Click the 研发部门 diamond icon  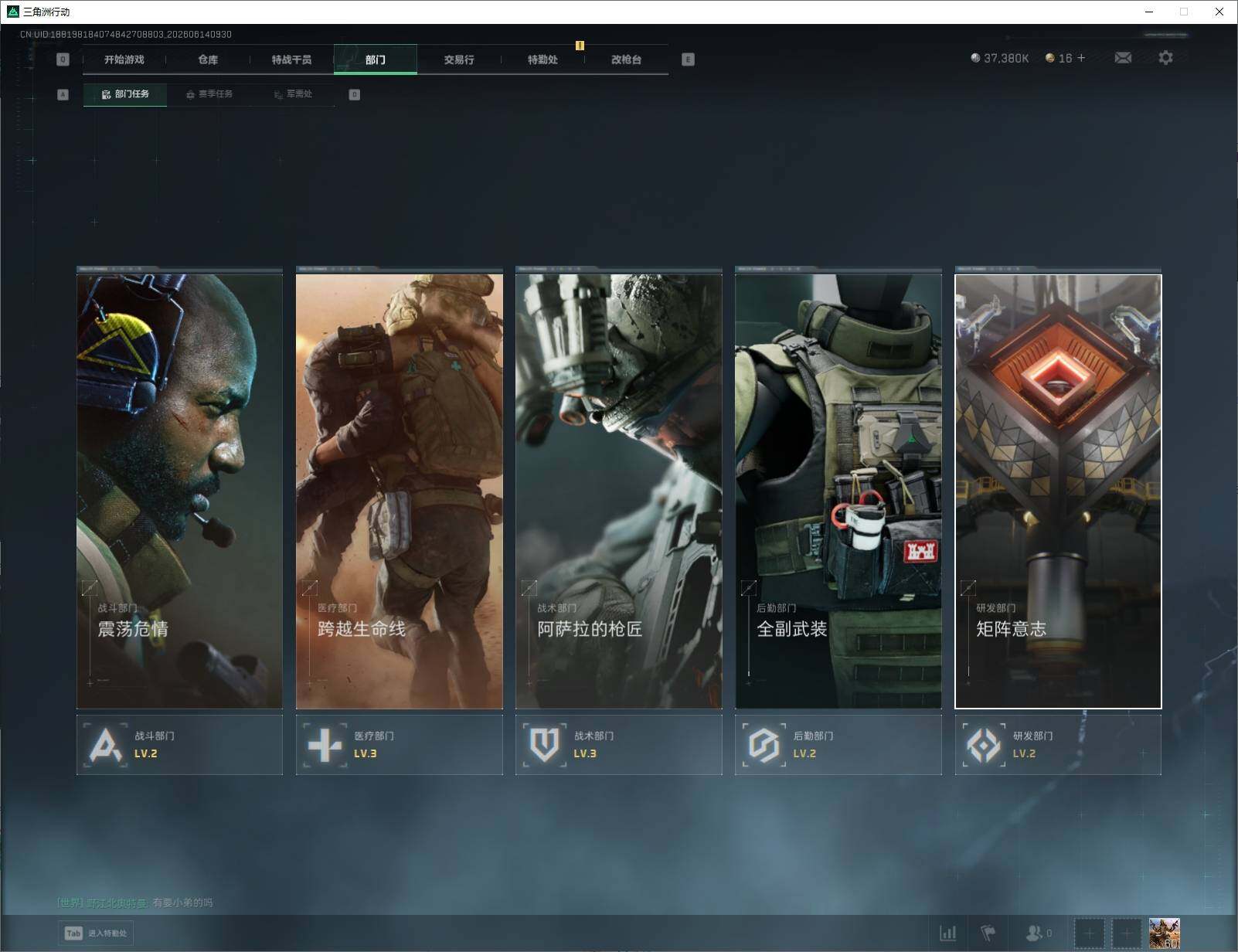[x=983, y=745]
